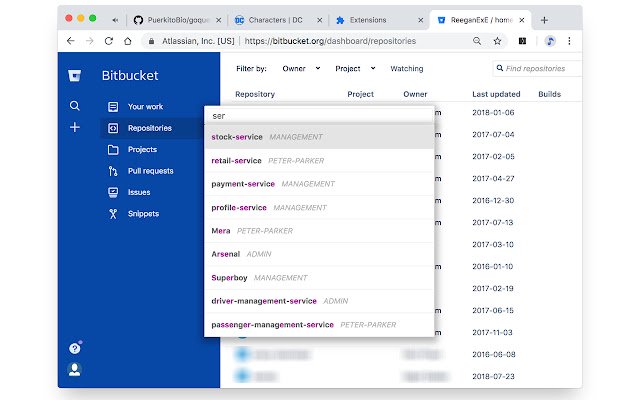Bookmark the page with the star icon

pyautogui.click(x=497, y=41)
